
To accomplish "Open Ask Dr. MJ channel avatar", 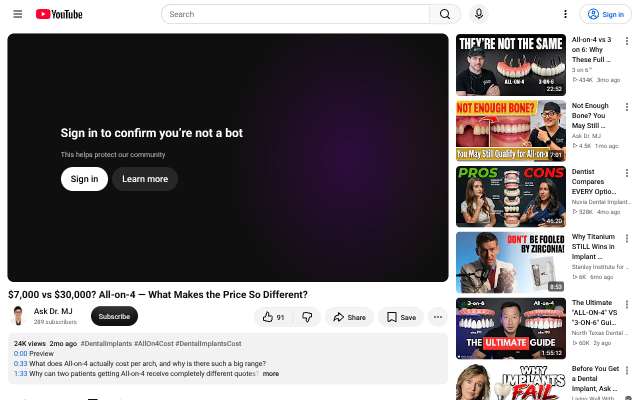I will click(18, 316).
